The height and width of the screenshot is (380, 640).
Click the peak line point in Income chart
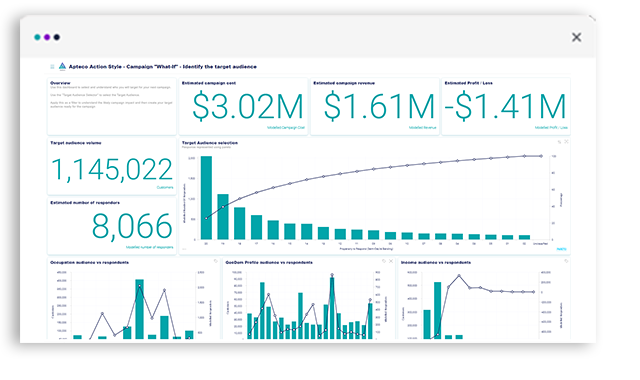pos(459,276)
